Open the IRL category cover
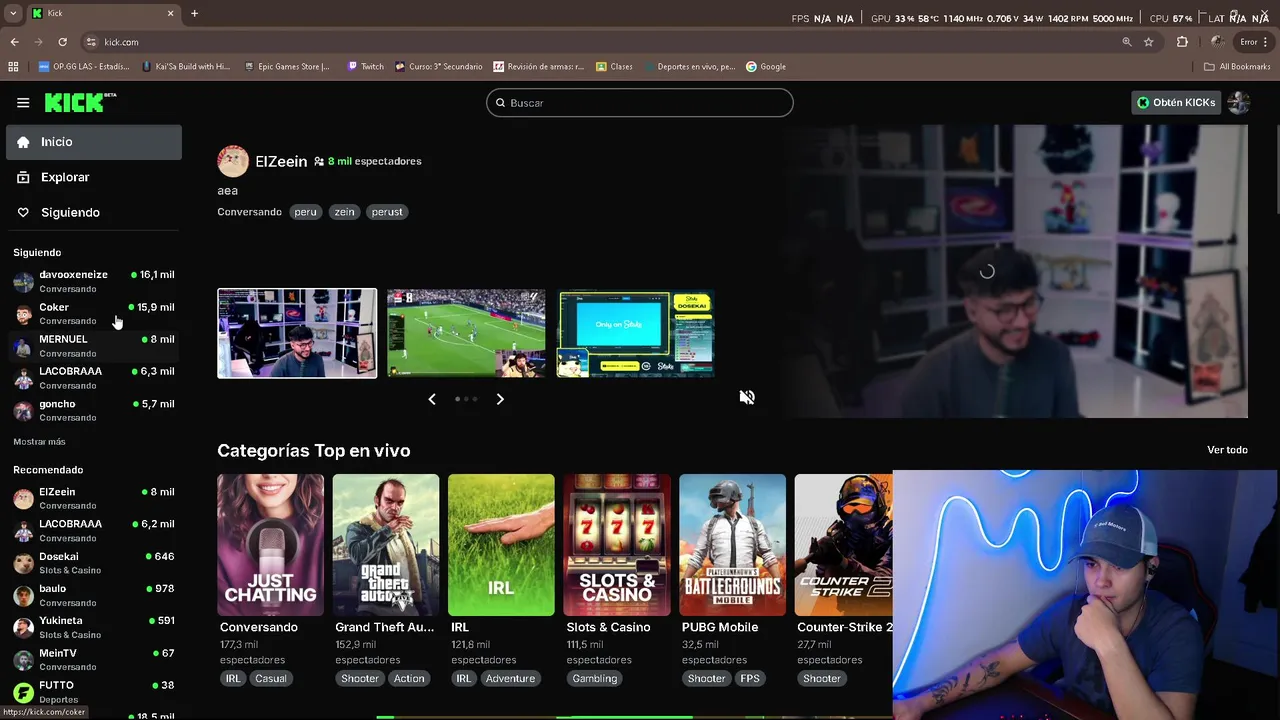The height and width of the screenshot is (720, 1280). (x=501, y=545)
